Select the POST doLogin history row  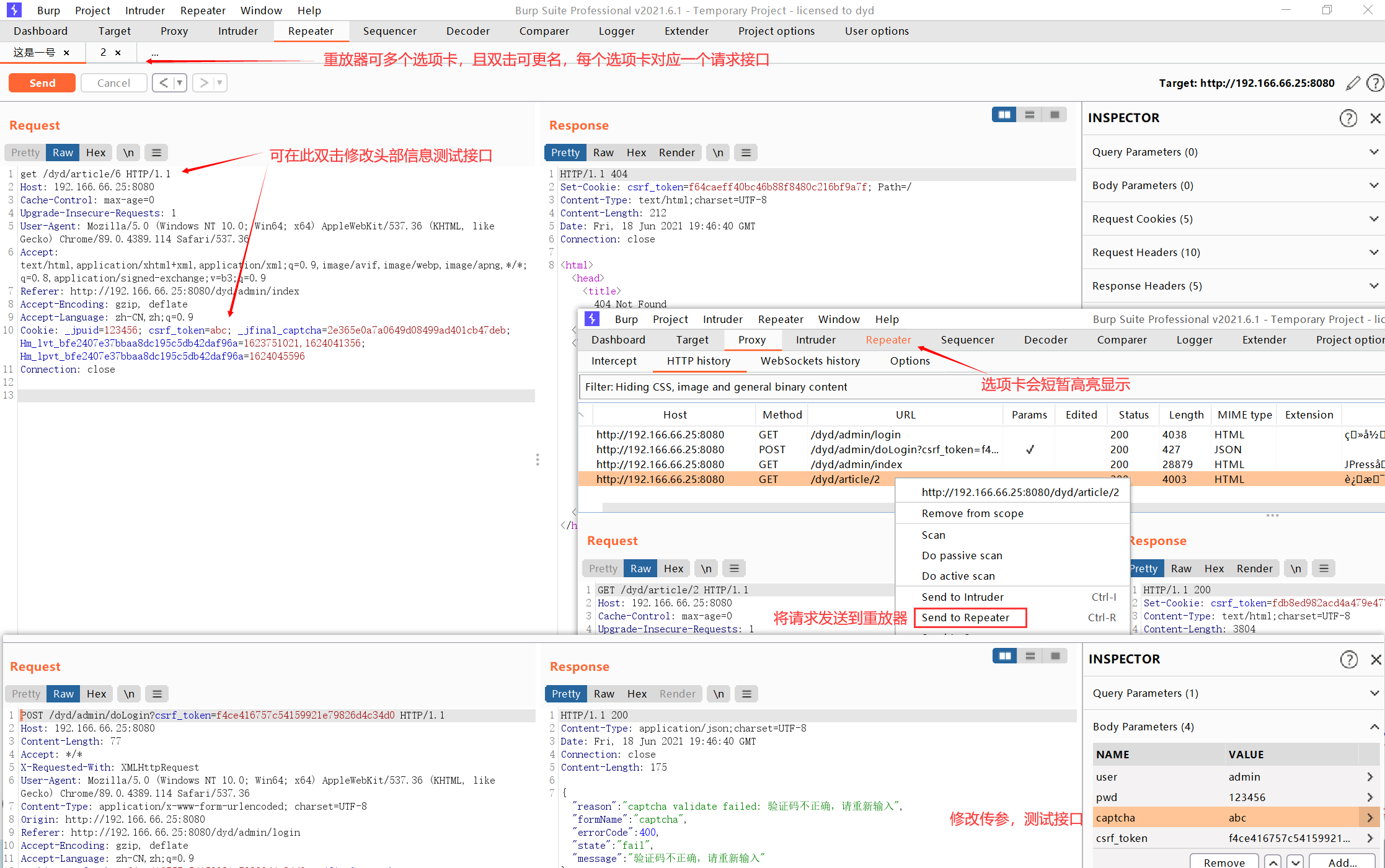coord(982,449)
